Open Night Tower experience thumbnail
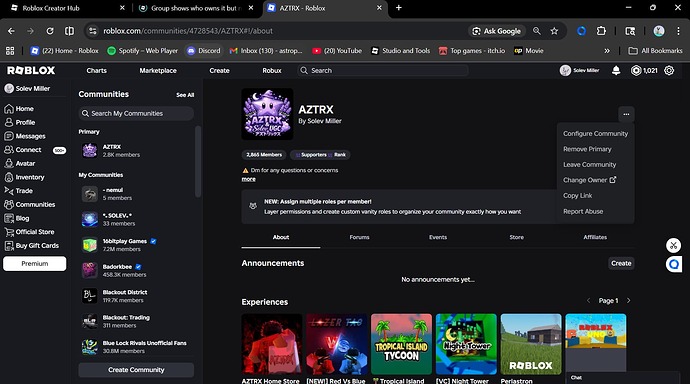The height and width of the screenshot is (384, 690). [466, 344]
